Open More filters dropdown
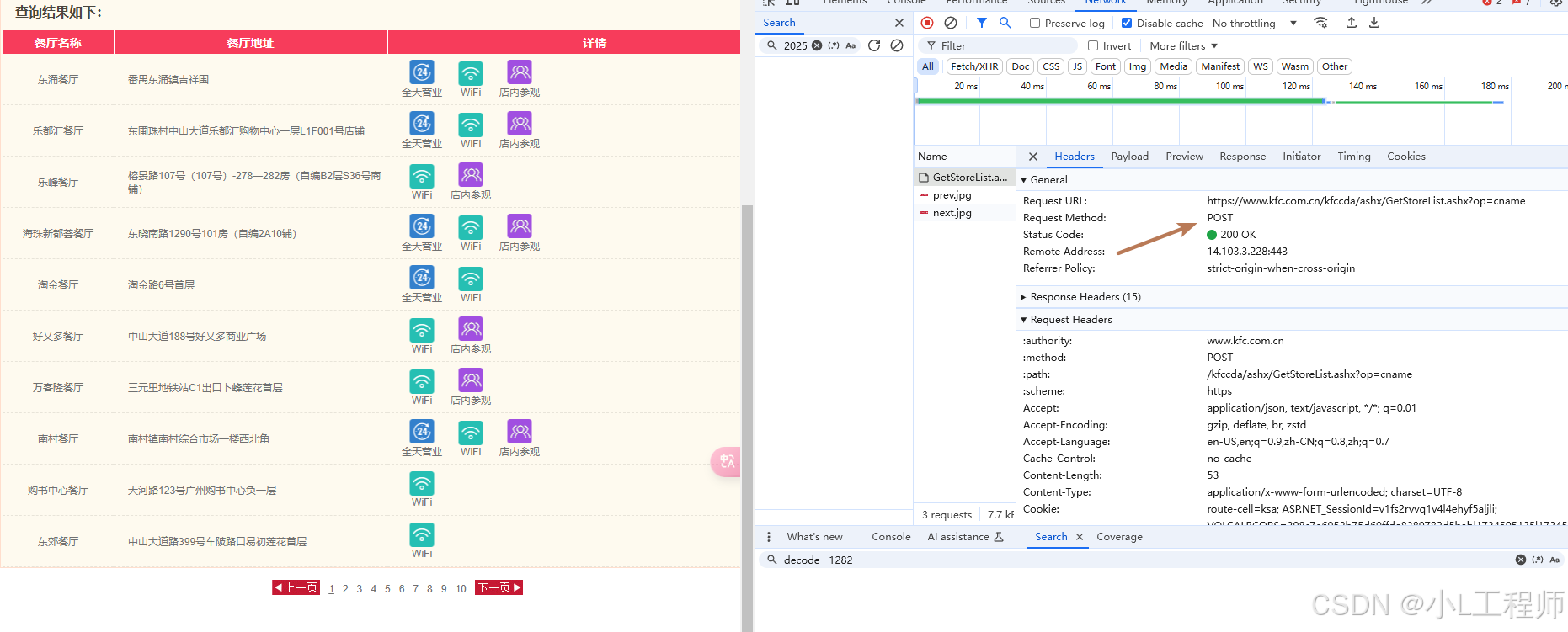Viewport: 1568px width, 632px height. coord(1183,45)
